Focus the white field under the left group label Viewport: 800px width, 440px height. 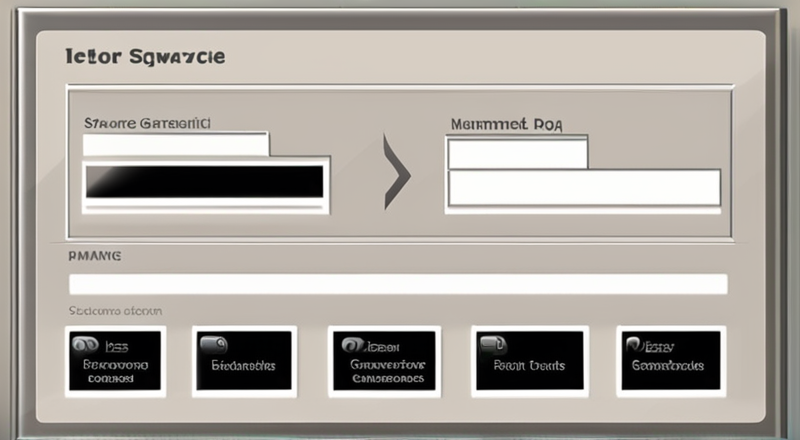point(176,144)
